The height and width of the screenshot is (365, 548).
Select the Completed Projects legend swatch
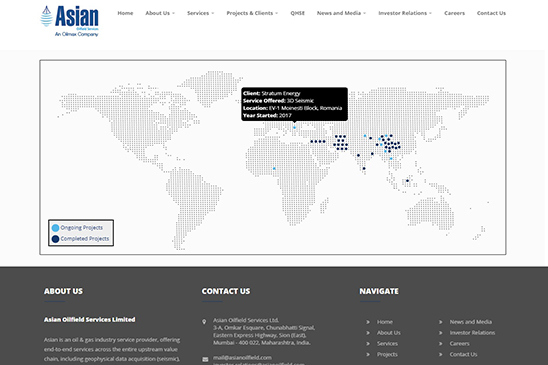coord(55,239)
